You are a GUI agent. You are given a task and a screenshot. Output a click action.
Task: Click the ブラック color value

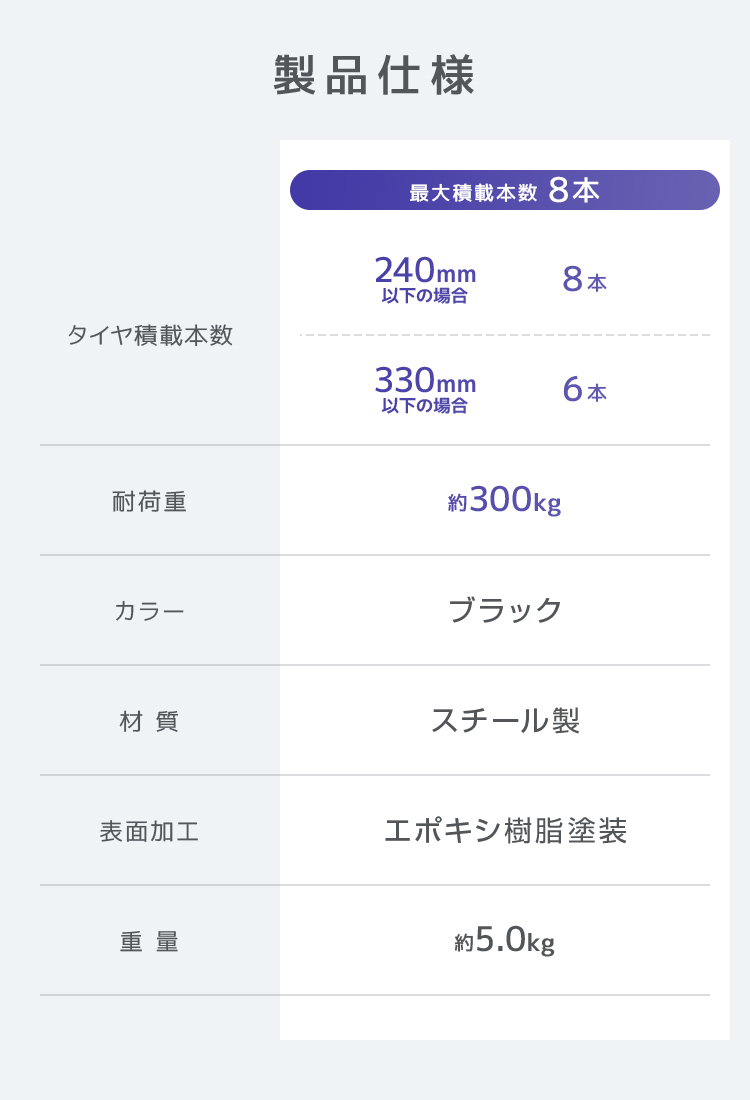(x=505, y=610)
